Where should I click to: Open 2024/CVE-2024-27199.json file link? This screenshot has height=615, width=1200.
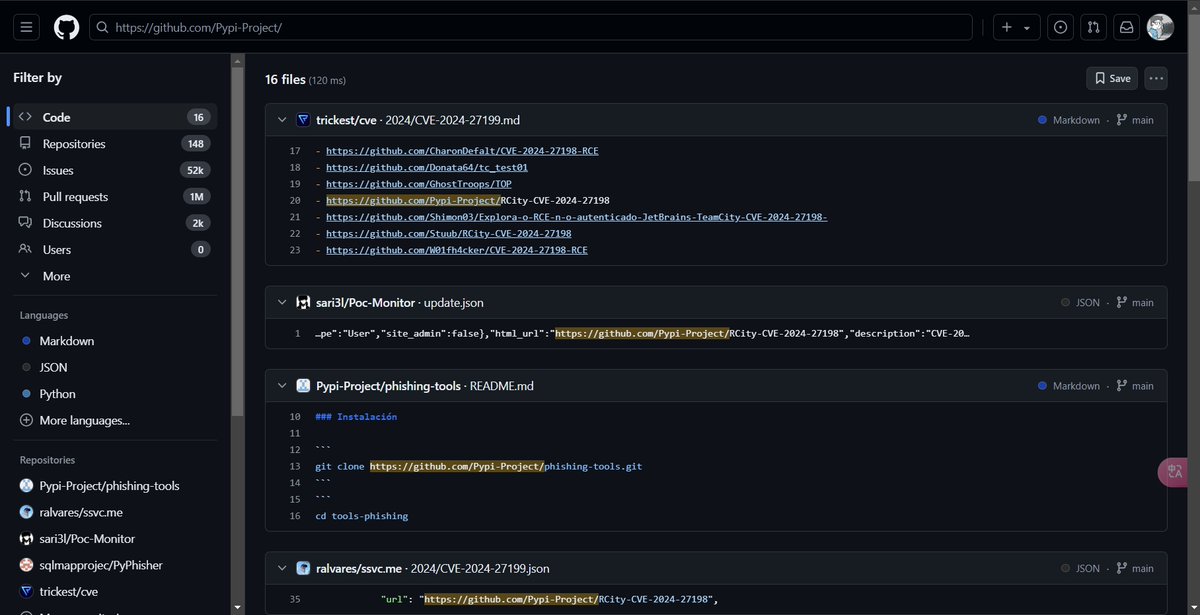479,568
